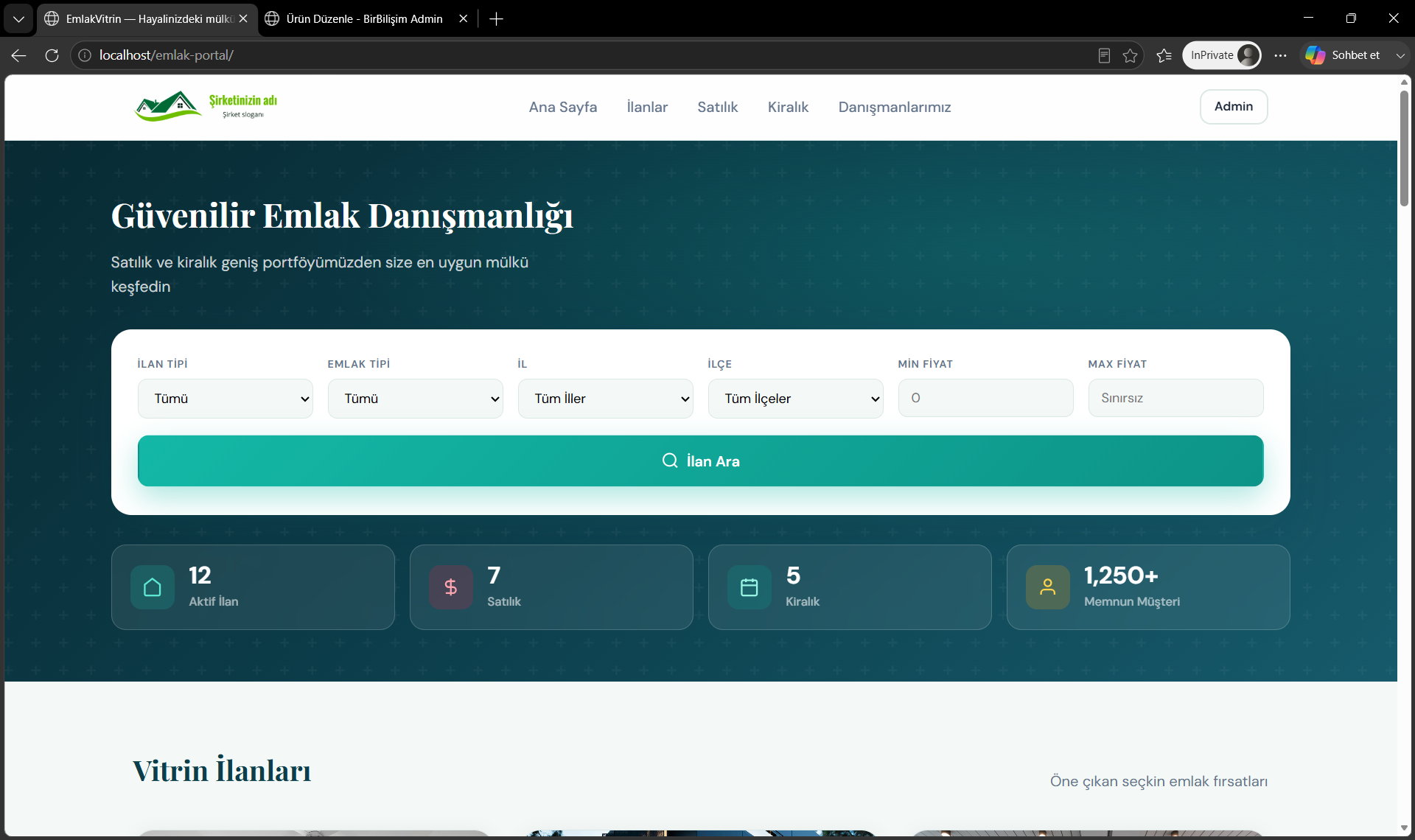The image size is (1415, 840).
Task: Navigate to İlanlar in the top menu
Action: tap(647, 107)
